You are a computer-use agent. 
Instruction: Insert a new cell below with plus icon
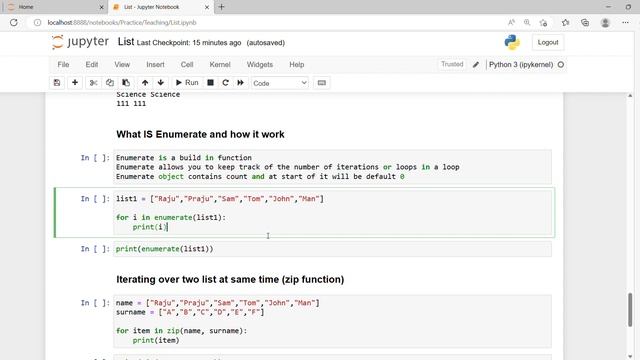click(75, 83)
